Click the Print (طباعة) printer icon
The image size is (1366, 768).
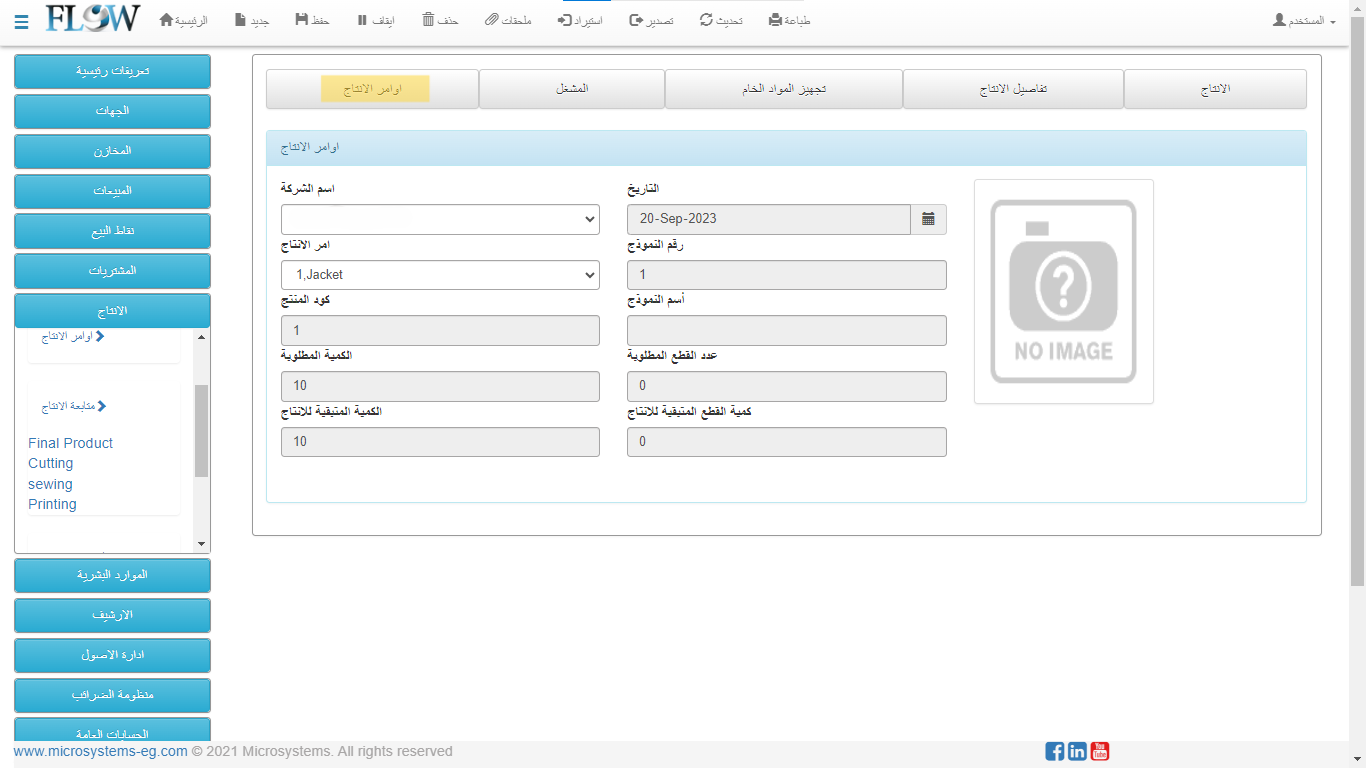click(775, 20)
